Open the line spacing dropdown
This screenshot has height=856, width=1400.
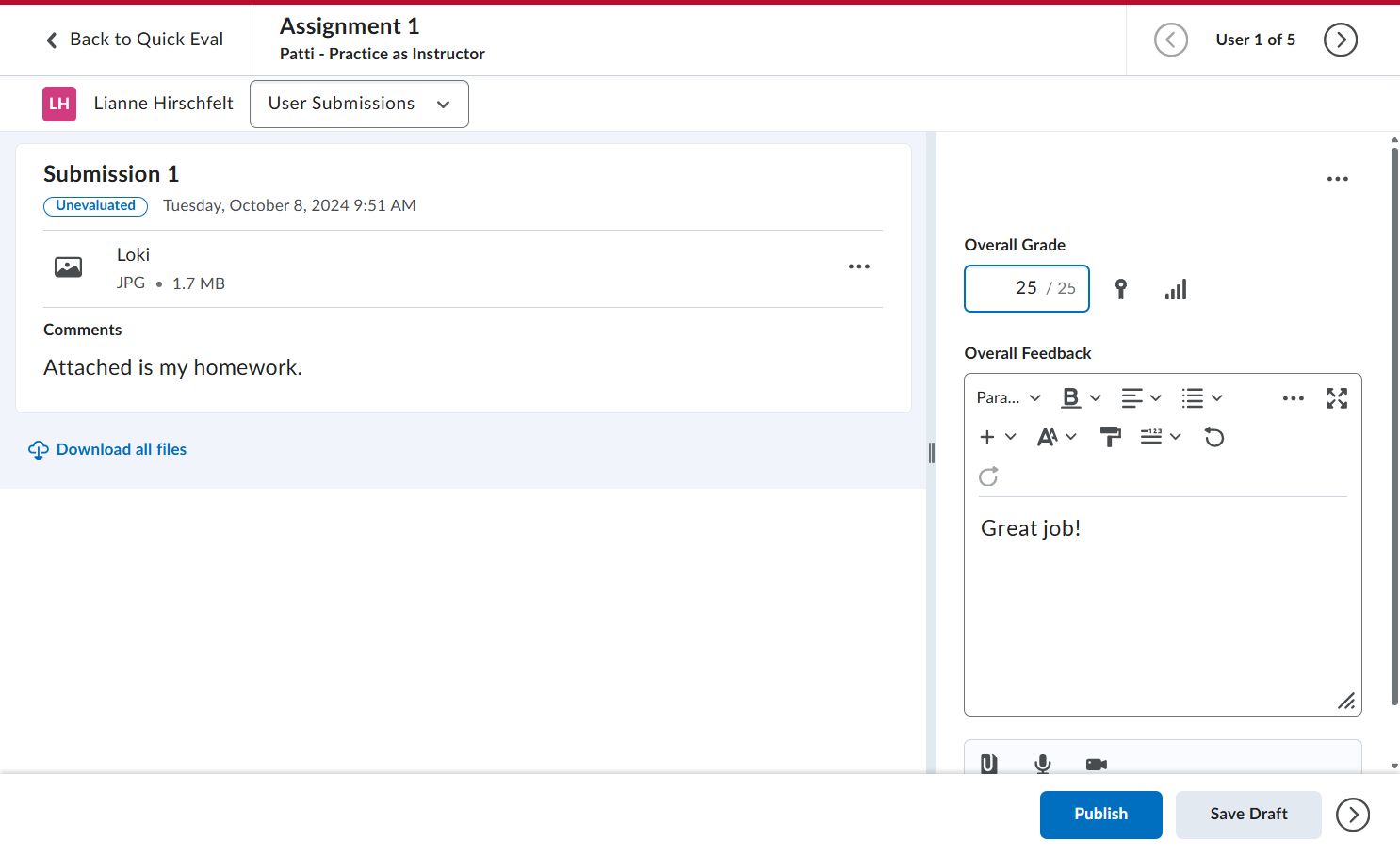[x=1161, y=437]
